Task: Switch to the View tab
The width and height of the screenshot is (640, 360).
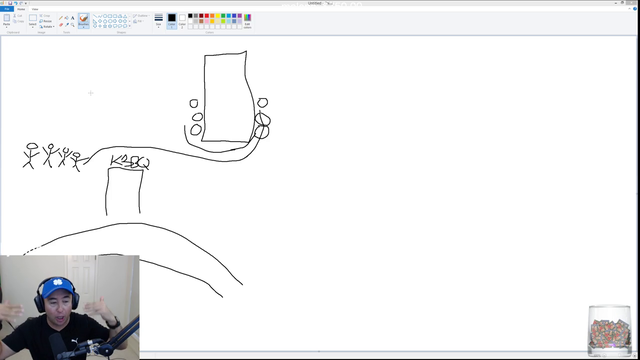Action: tap(35, 9)
